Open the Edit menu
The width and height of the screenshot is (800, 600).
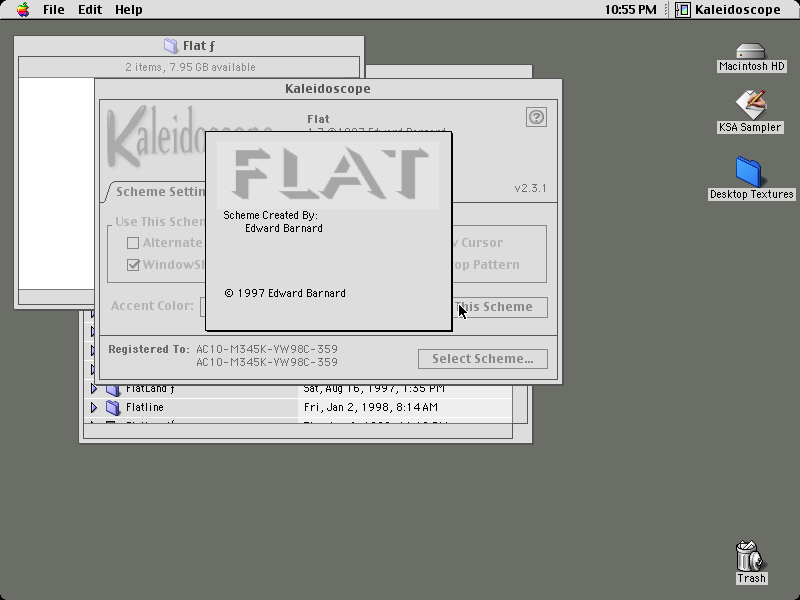[x=90, y=10]
